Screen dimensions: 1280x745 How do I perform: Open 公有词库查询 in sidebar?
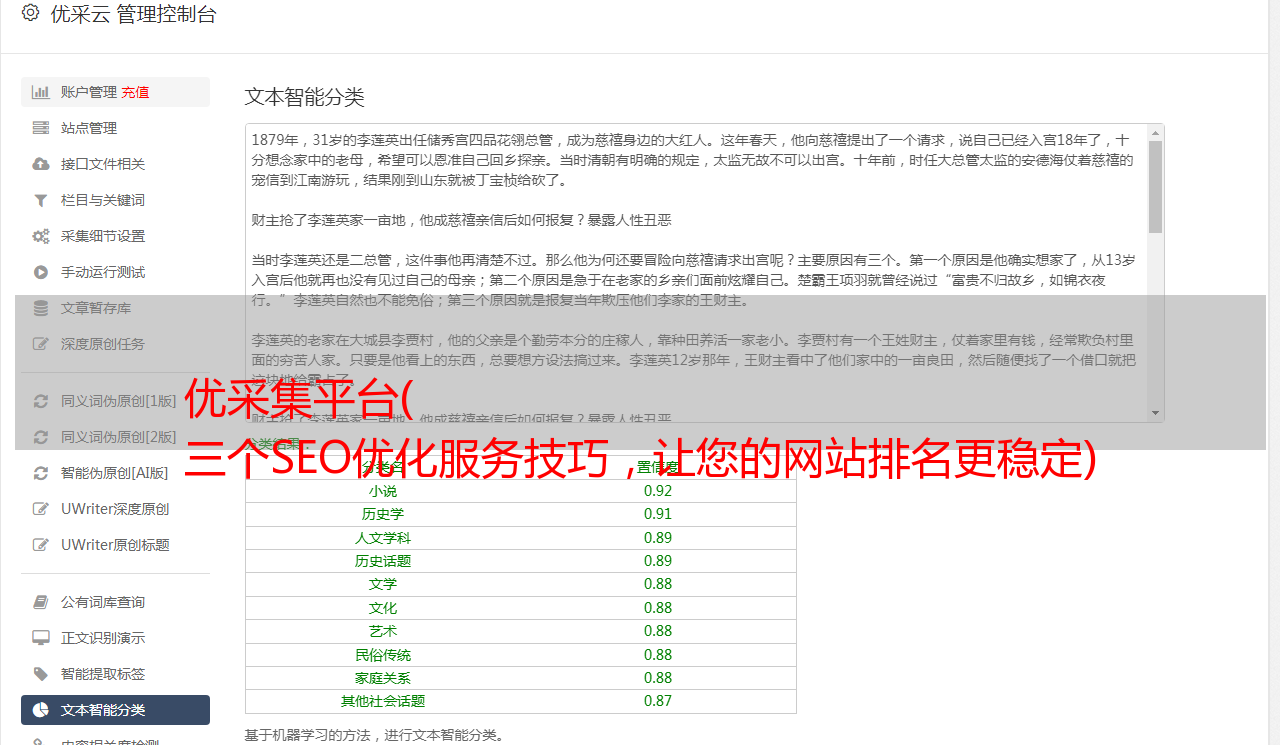(x=115, y=602)
